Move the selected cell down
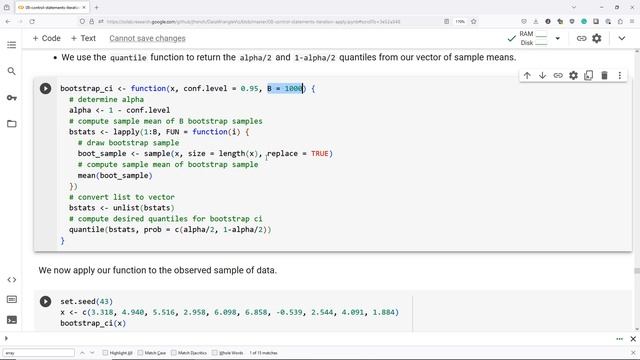 pyautogui.click(x=542, y=76)
